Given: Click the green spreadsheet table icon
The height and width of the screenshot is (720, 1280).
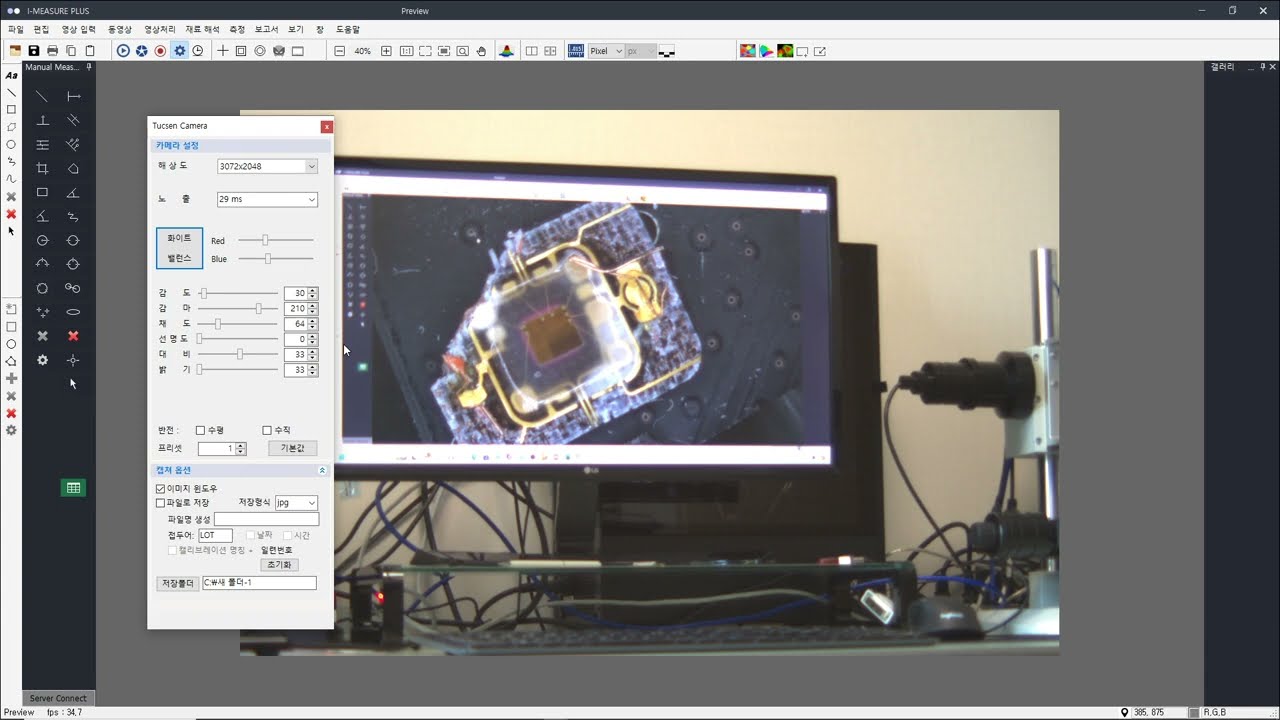Looking at the screenshot, I should click(73, 488).
